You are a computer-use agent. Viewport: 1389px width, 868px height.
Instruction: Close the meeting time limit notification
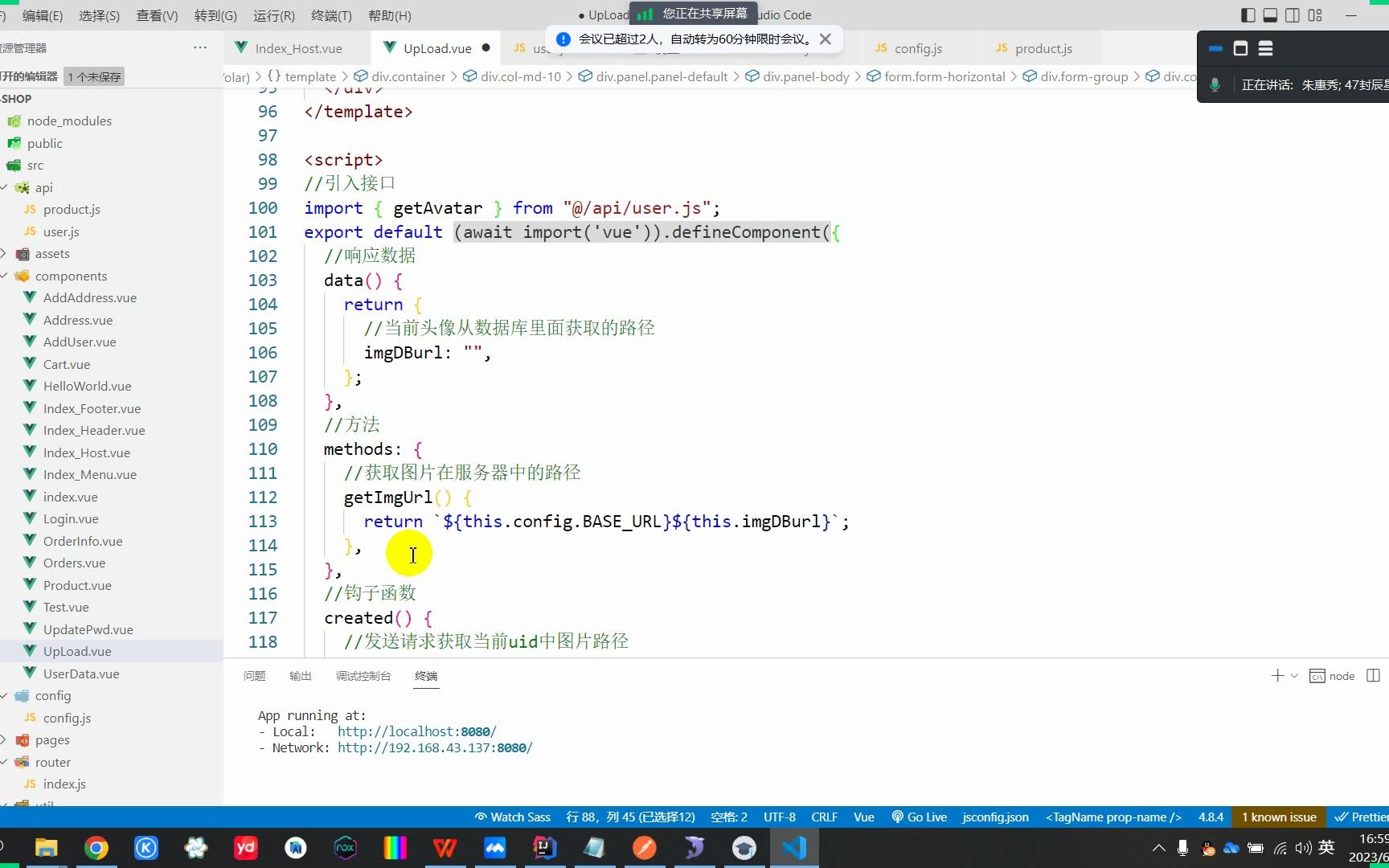(x=826, y=39)
